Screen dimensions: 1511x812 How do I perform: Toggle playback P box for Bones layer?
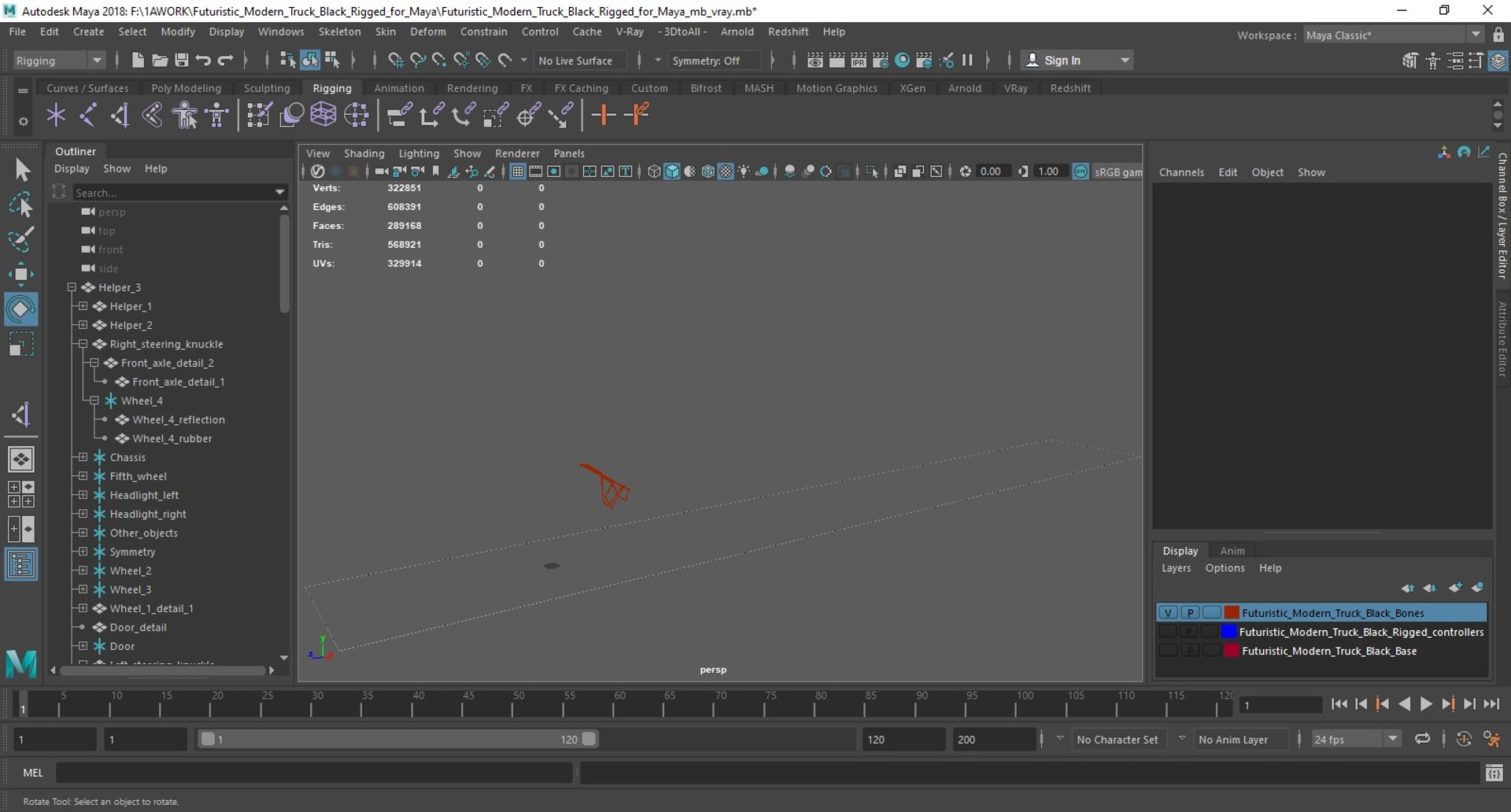tap(1190, 613)
